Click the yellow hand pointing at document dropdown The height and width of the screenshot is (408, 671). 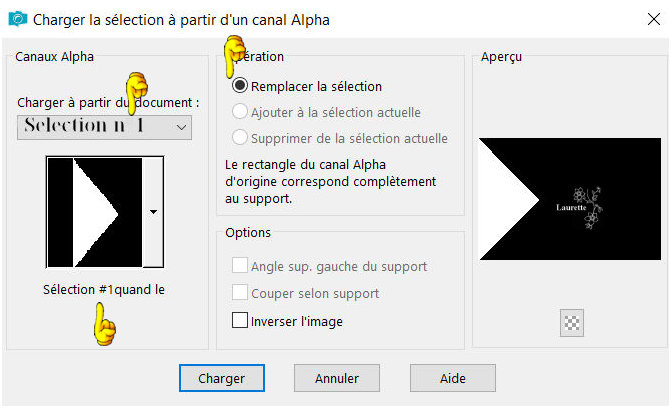(137, 93)
